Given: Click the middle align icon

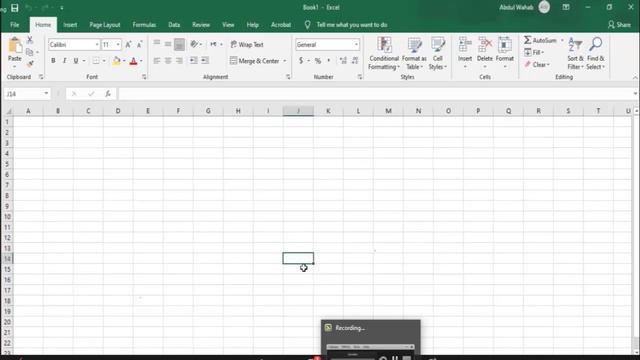Looking at the screenshot, I should 168,44.
